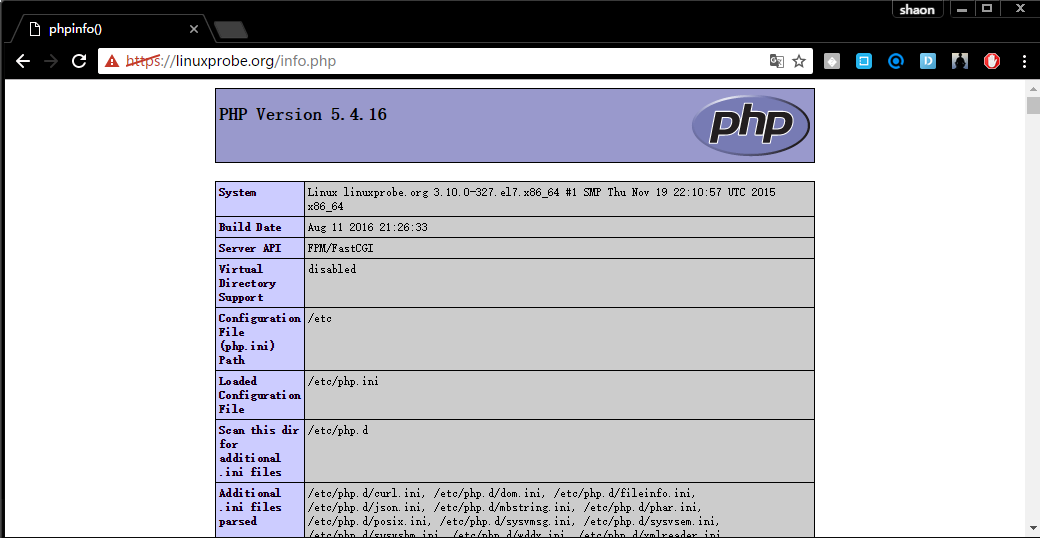This screenshot has height=538, width=1040.
Task: Click 'Additional .ini files parsed' label
Action: click(x=250, y=507)
